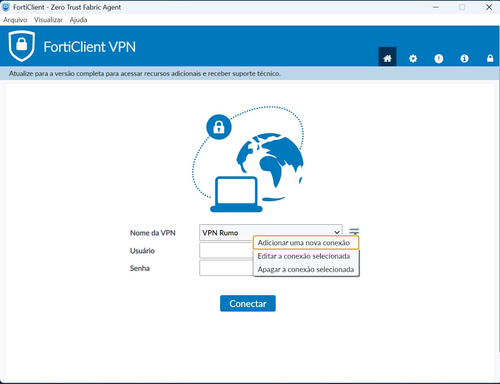Viewport: 500px width, 384px height.
Task: Choose Editar a conexão selecionada
Action: [306, 256]
